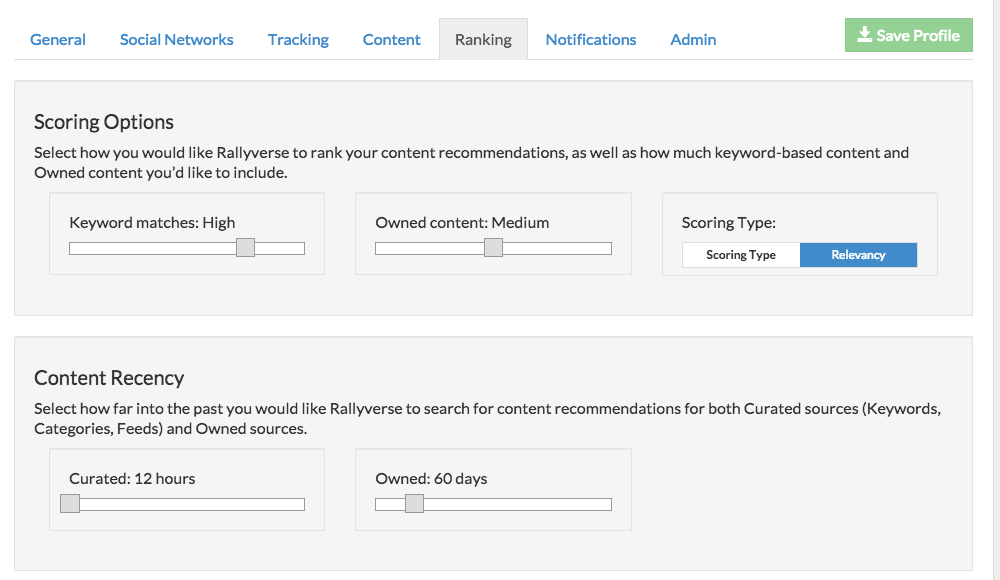Click the right end of Keyword matches track
Image resolution: width=1000 pixels, height=580 pixels.
coord(300,248)
